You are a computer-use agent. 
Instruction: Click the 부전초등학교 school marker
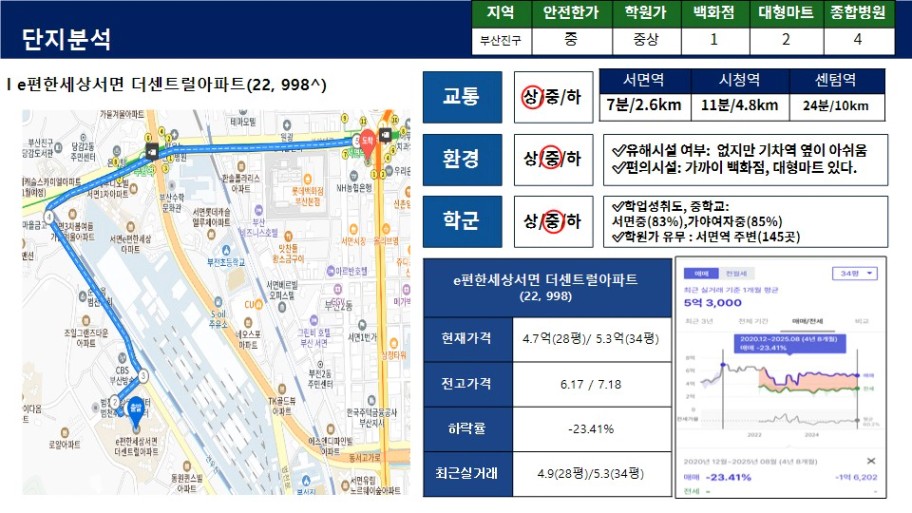tap(226, 251)
